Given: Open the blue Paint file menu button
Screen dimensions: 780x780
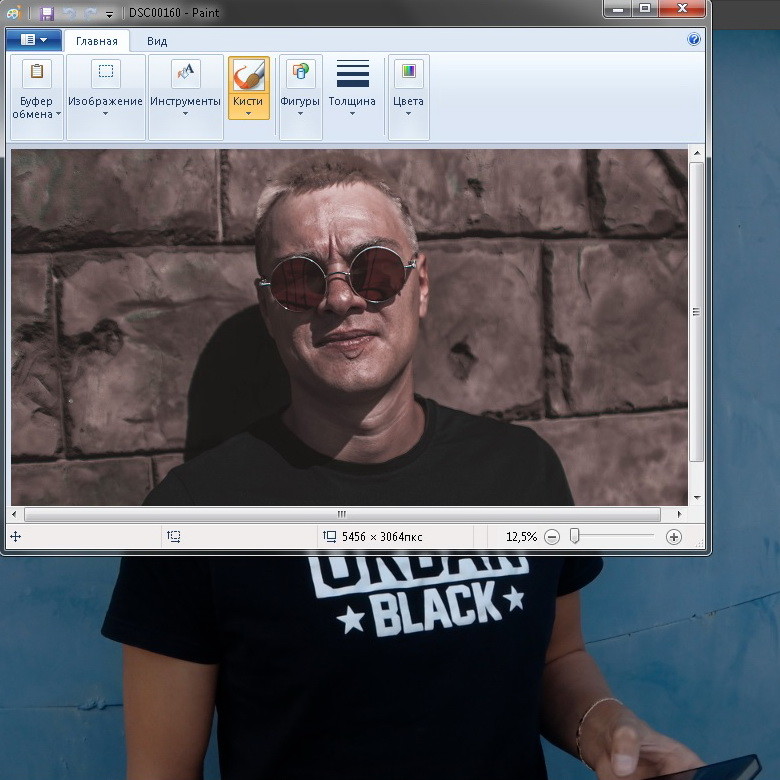Looking at the screenshot, I should (34, 40).
